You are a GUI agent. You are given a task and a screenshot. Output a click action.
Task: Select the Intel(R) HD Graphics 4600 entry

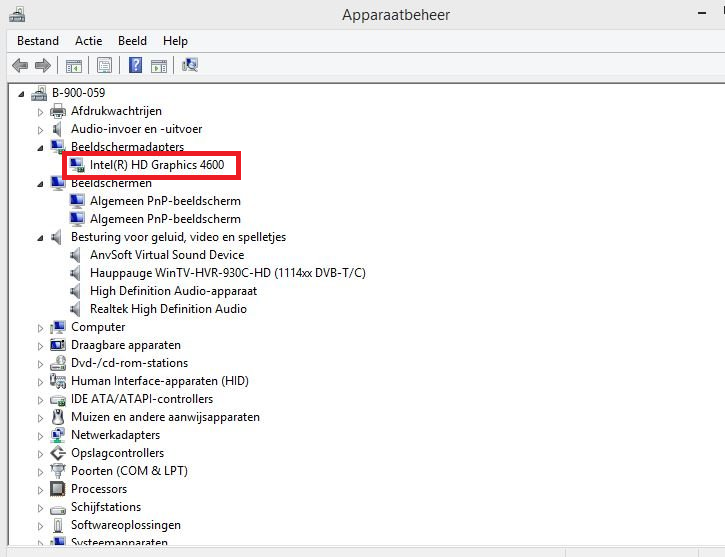(157, 165)
